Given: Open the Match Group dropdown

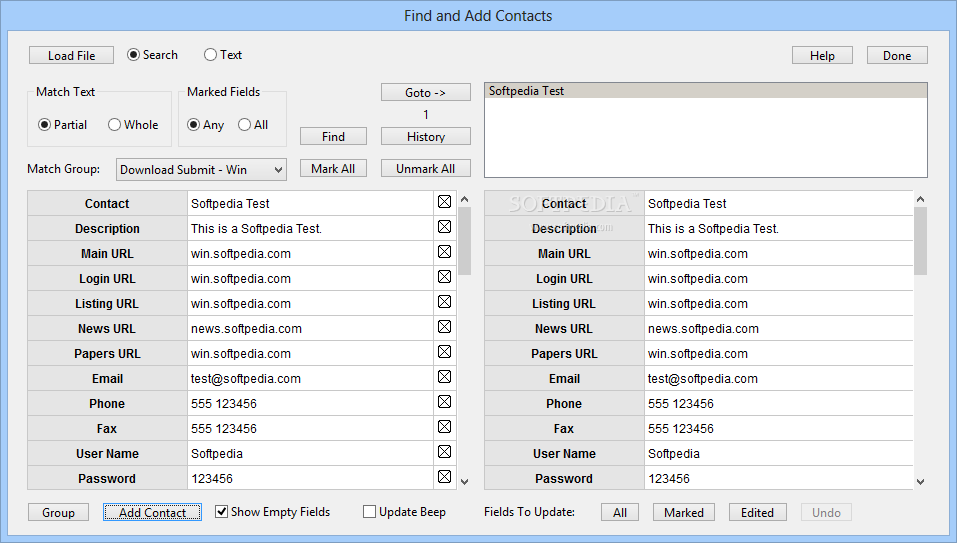Looking at the screenshot, I should click(201, 170).
